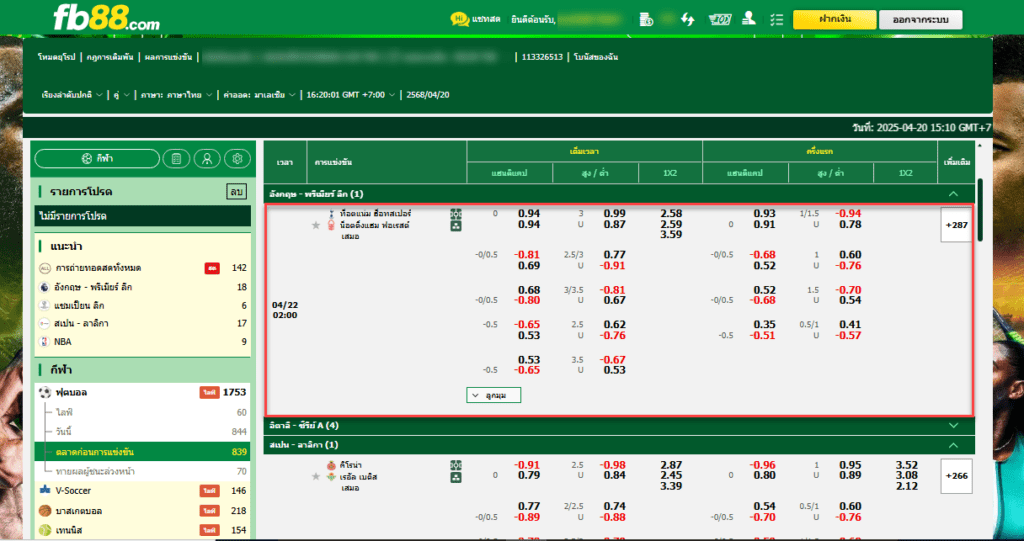
Task: Open the user profile icon in header
Action: click(x=749, y=19)
